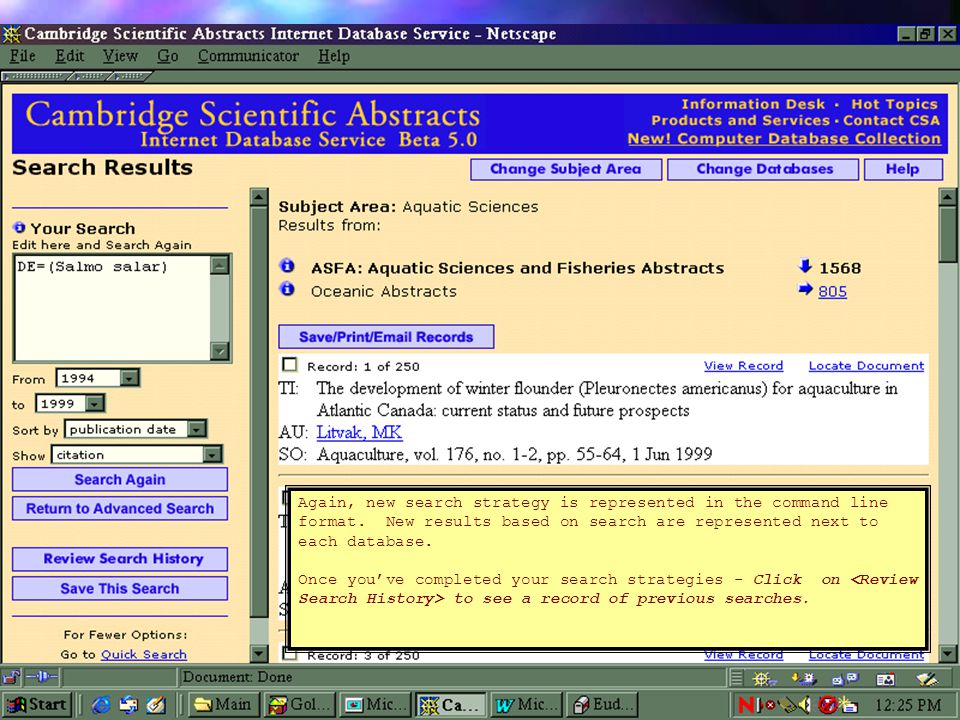Click the Change Databases button
Image resolution: width=960 pixels, height=720 pixels.
(x=763, y=170)
